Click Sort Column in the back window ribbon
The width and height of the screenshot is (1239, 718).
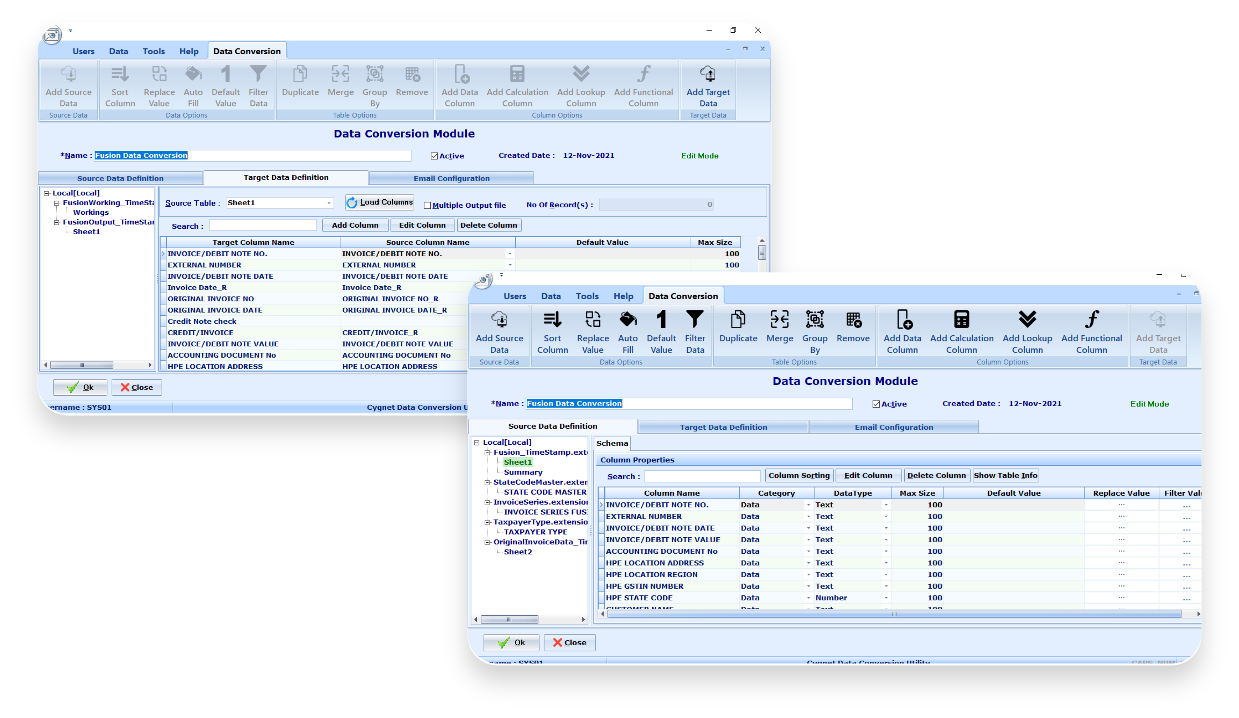120,86
